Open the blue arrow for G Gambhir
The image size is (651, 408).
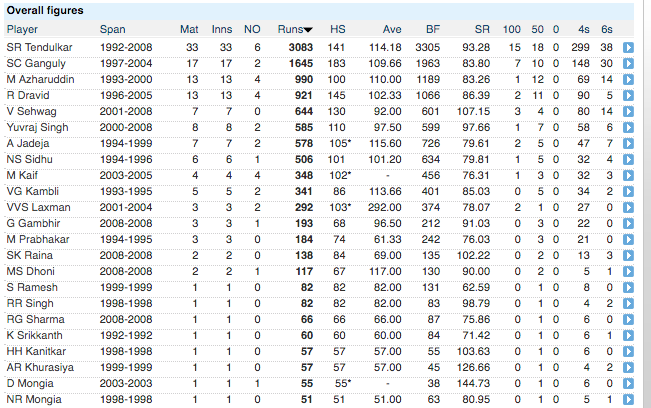pyautogui.click(x=628, y=223)
